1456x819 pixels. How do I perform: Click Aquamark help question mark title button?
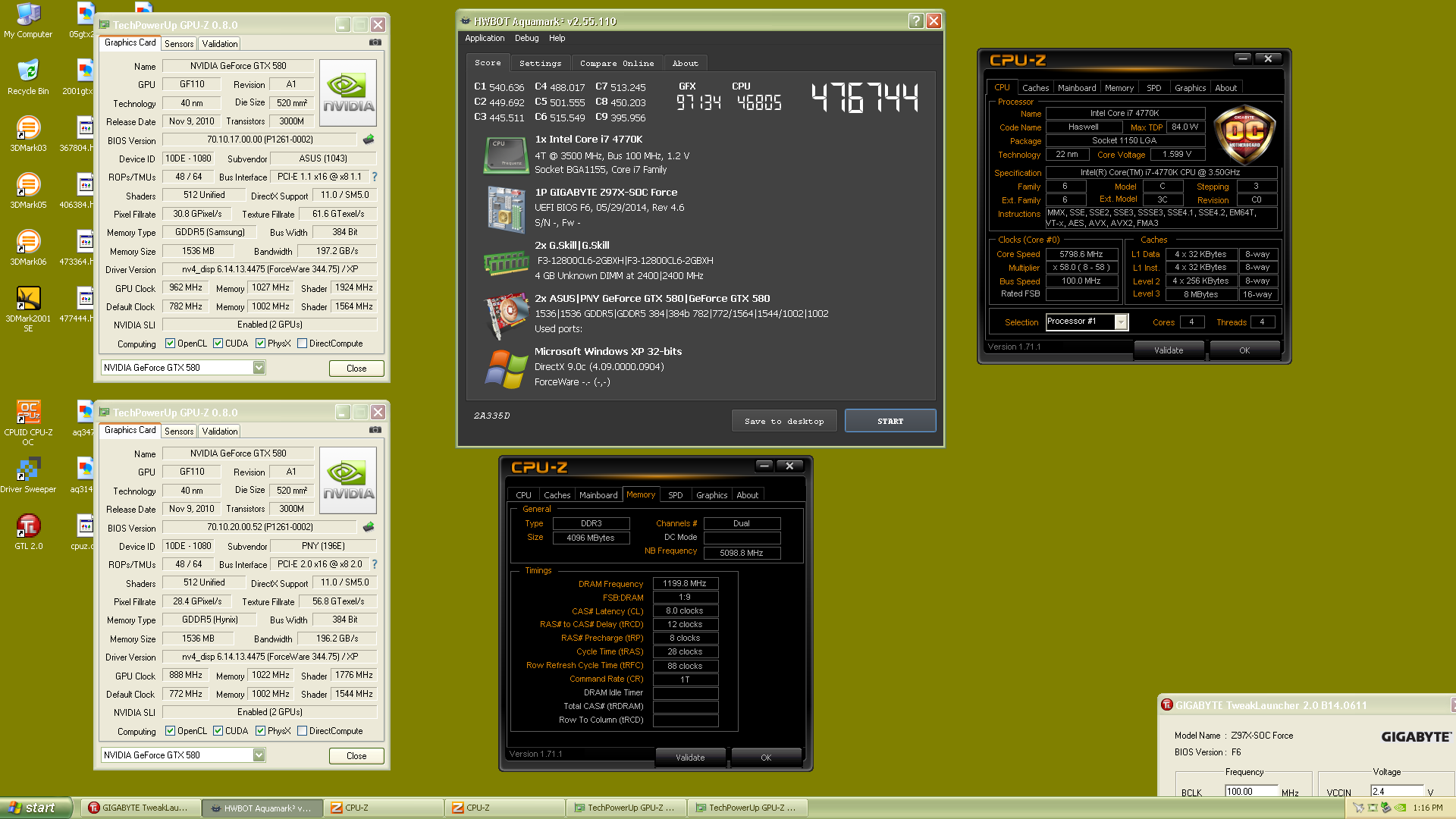[x=916, y=21]
